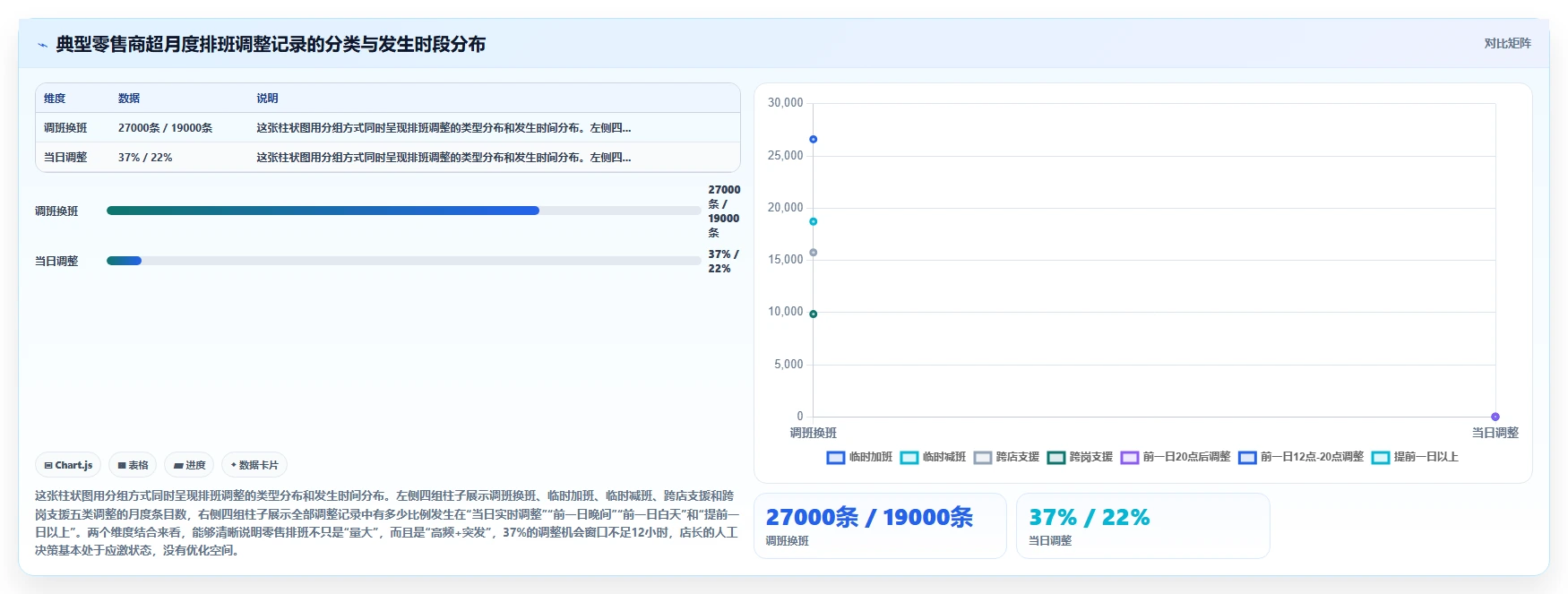Open the 27000条 / 19000条 stat card
1568x594 pixels.
tap(880, 526)
